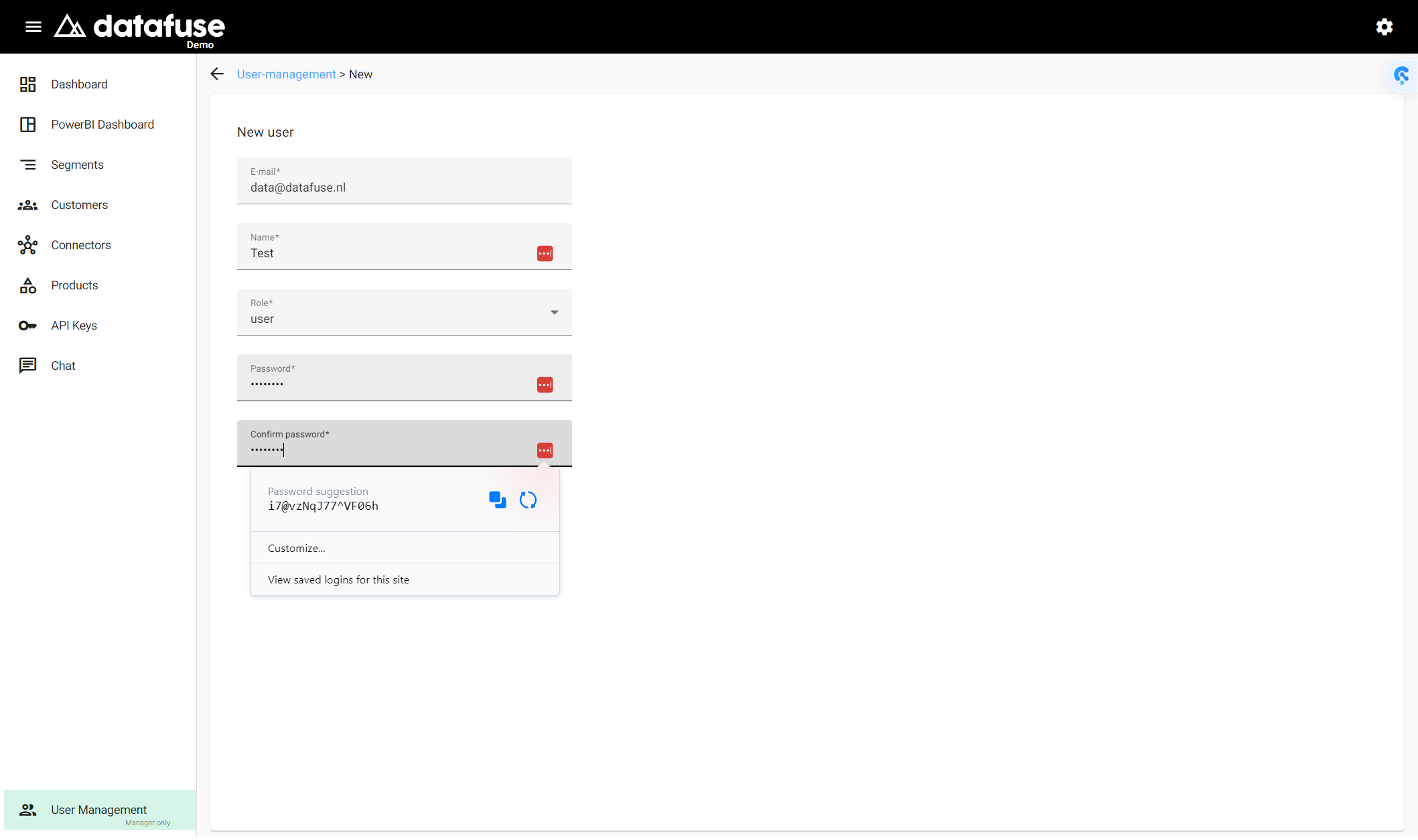Go back using the arrow icon

[x=217, y=74]
